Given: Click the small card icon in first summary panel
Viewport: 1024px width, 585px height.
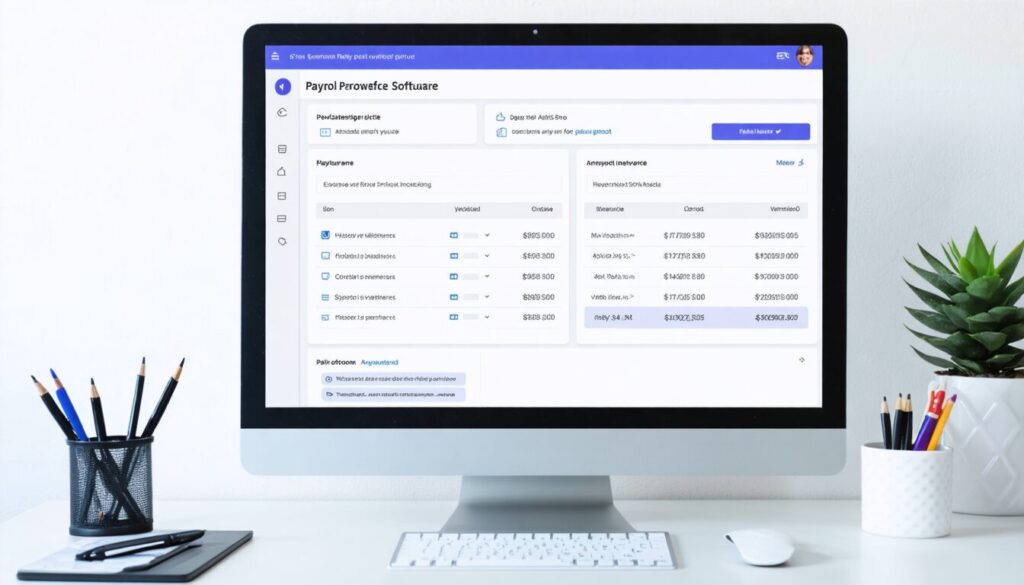Looking at the screenshot, I should [x=325, y=132].
